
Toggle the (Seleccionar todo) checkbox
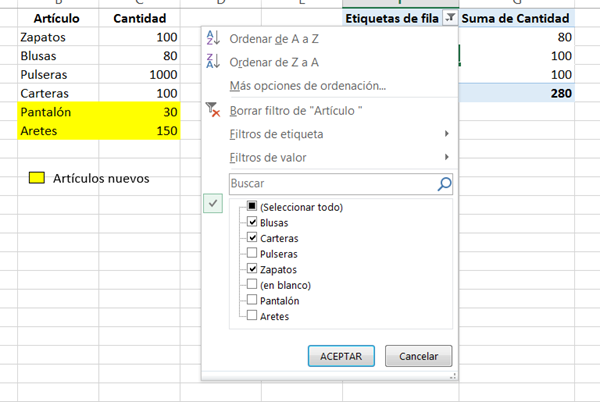tap(252, 207)
